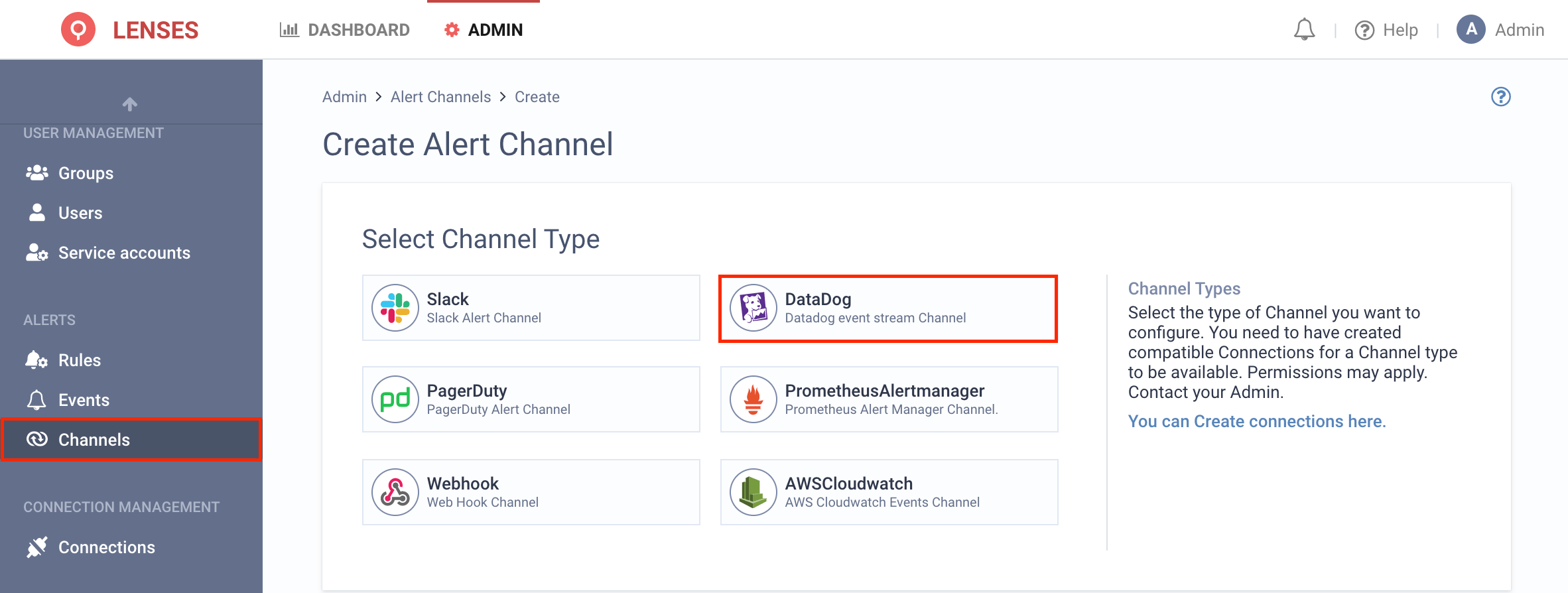Click the Webhook logo icon

coord(395,492)
